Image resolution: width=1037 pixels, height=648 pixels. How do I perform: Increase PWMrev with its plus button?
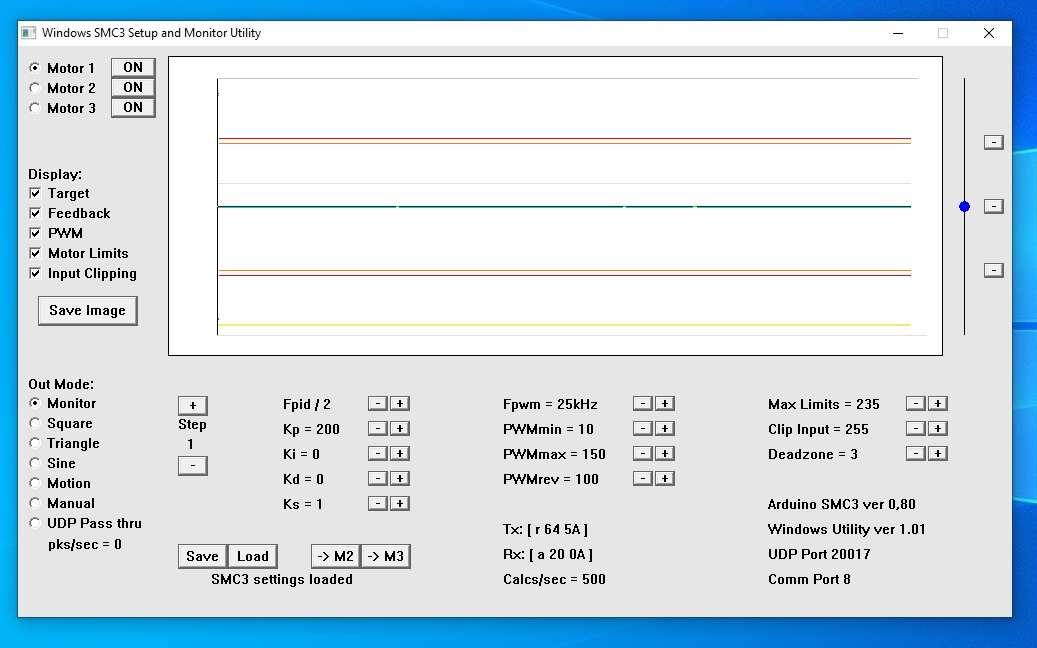point(665,479)
